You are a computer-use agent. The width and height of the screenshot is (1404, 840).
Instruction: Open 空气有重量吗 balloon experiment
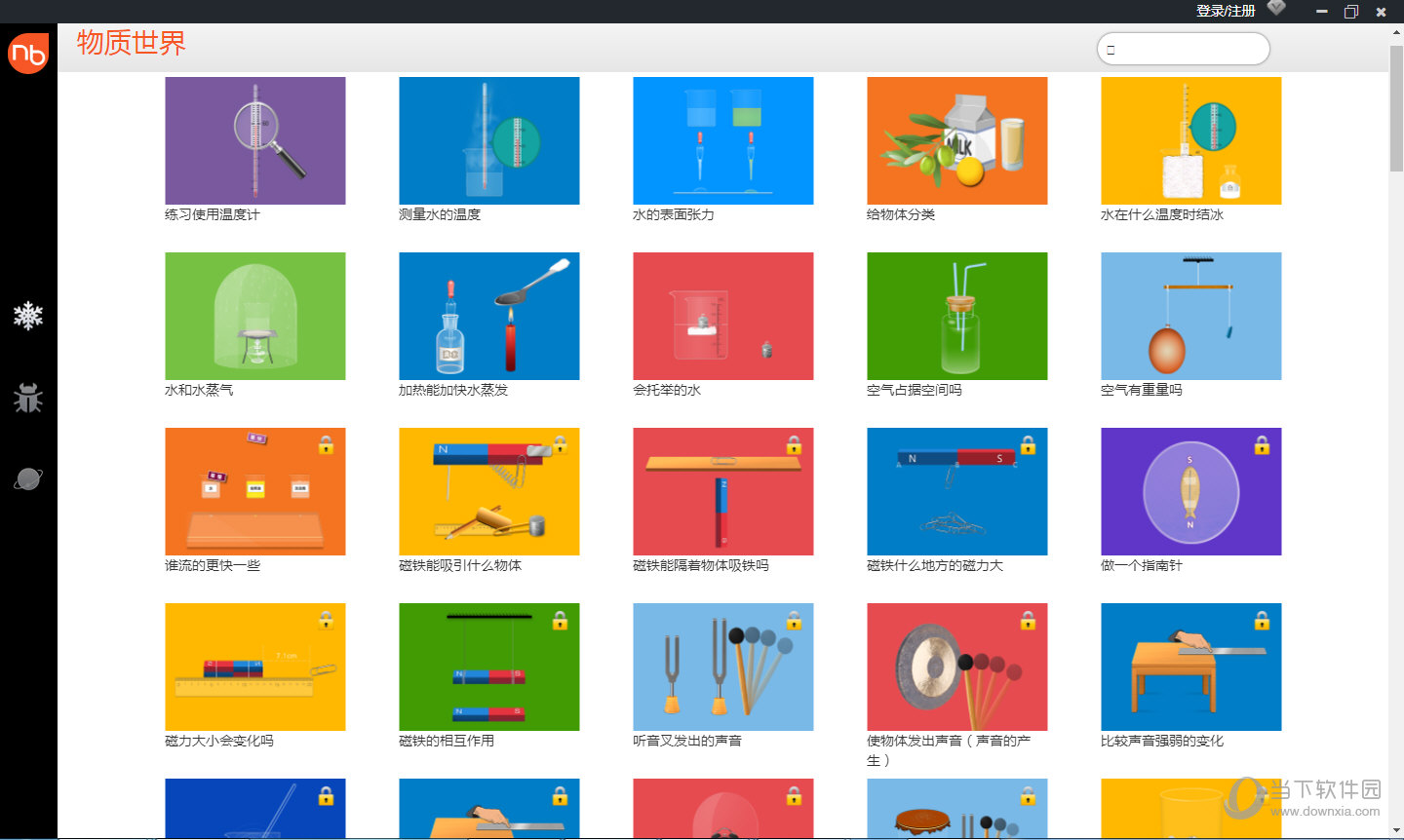[x=1191, y=316]
